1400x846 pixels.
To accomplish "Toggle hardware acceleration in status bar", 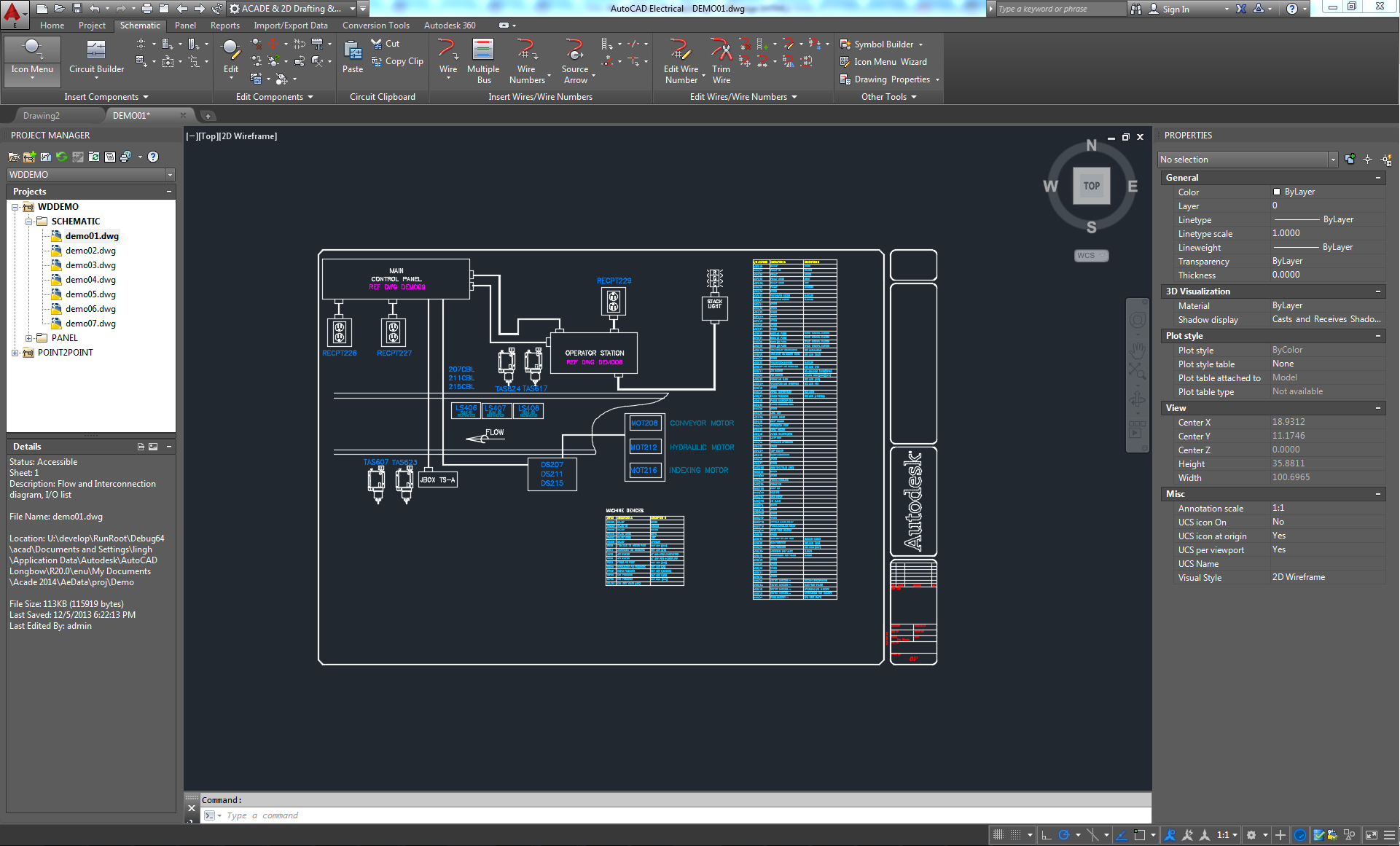I will click(x=1300, y=835).
